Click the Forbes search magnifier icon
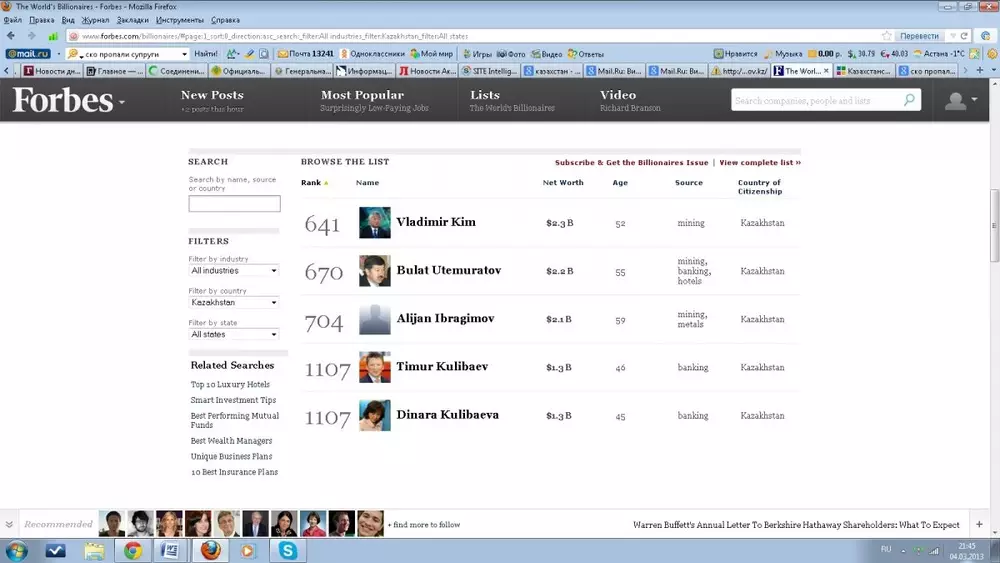The width and height of the screenshot is (1000, 563). pyautogui.click(x=909, y=100)
